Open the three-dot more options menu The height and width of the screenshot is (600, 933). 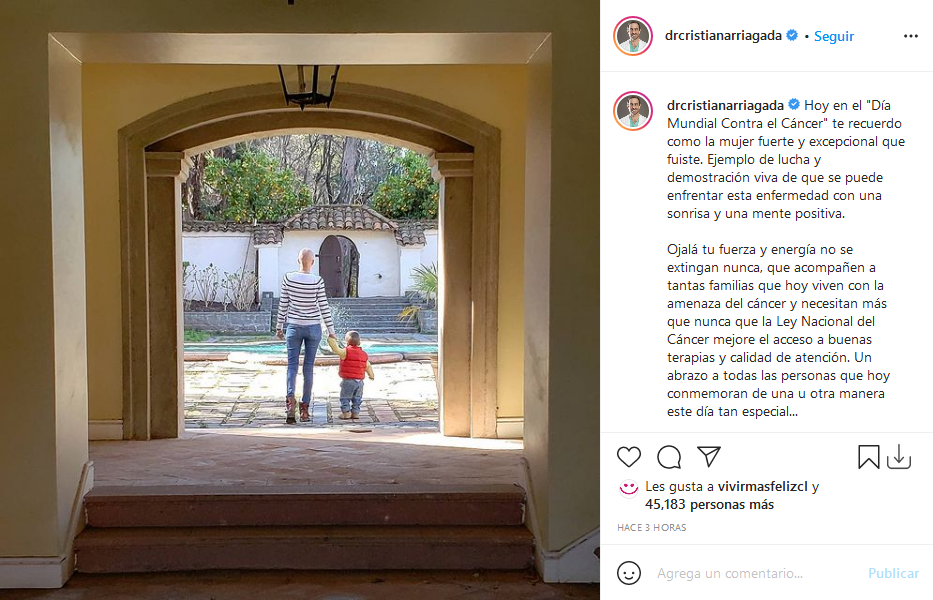[910, 36]
